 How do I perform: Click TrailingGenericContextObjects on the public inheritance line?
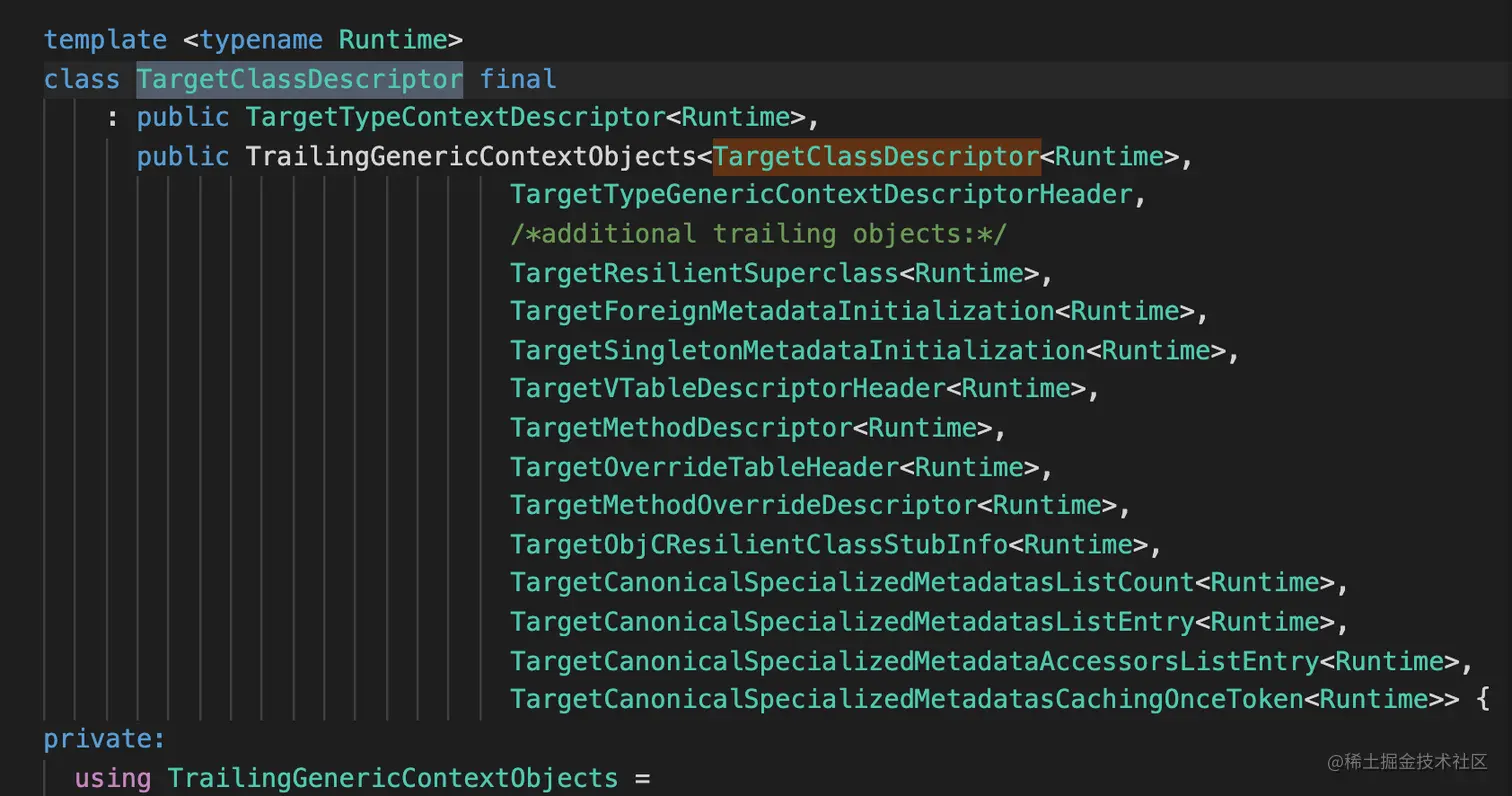coord(470,156)
